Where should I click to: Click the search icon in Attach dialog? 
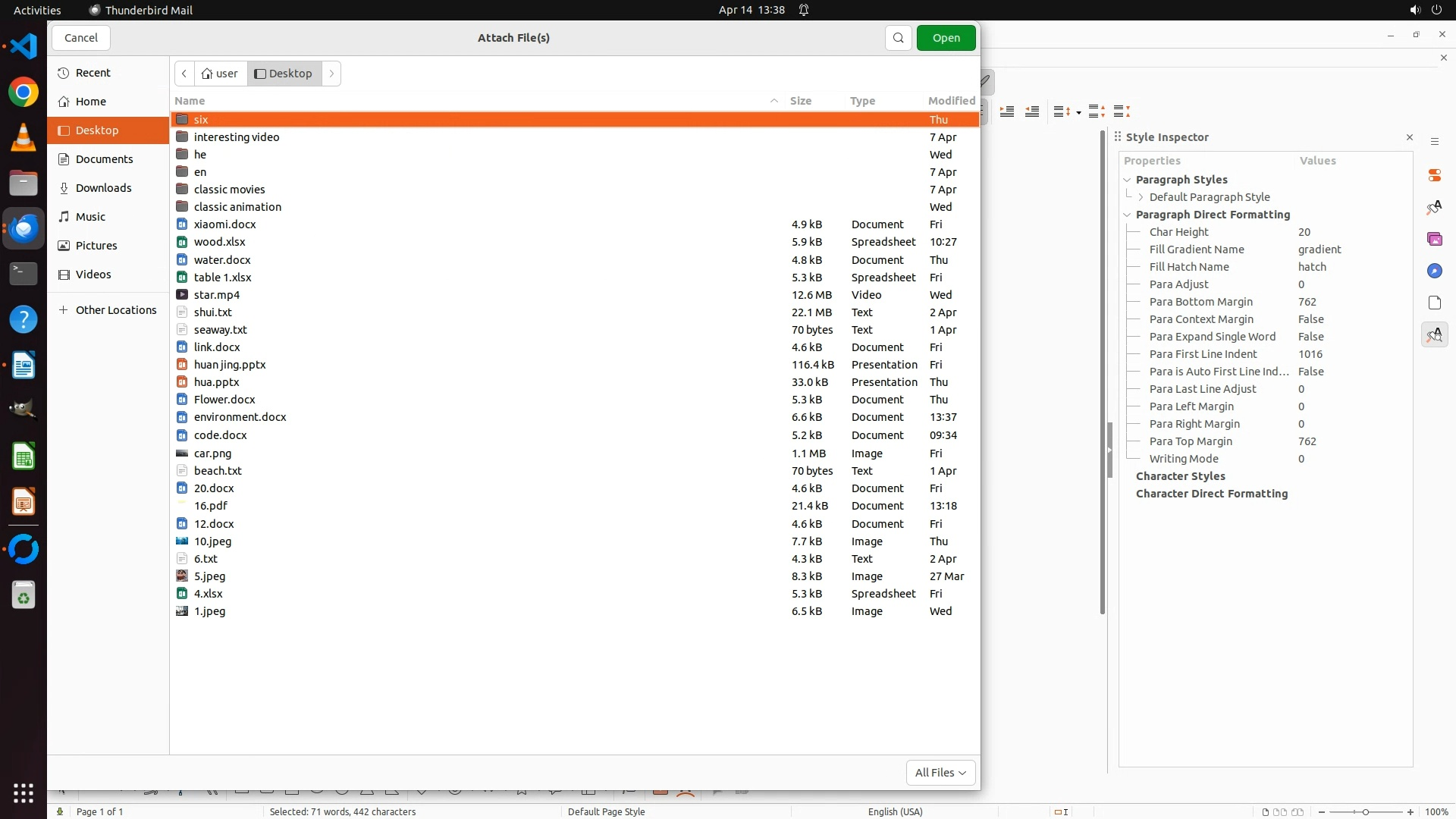coord(898,38)
